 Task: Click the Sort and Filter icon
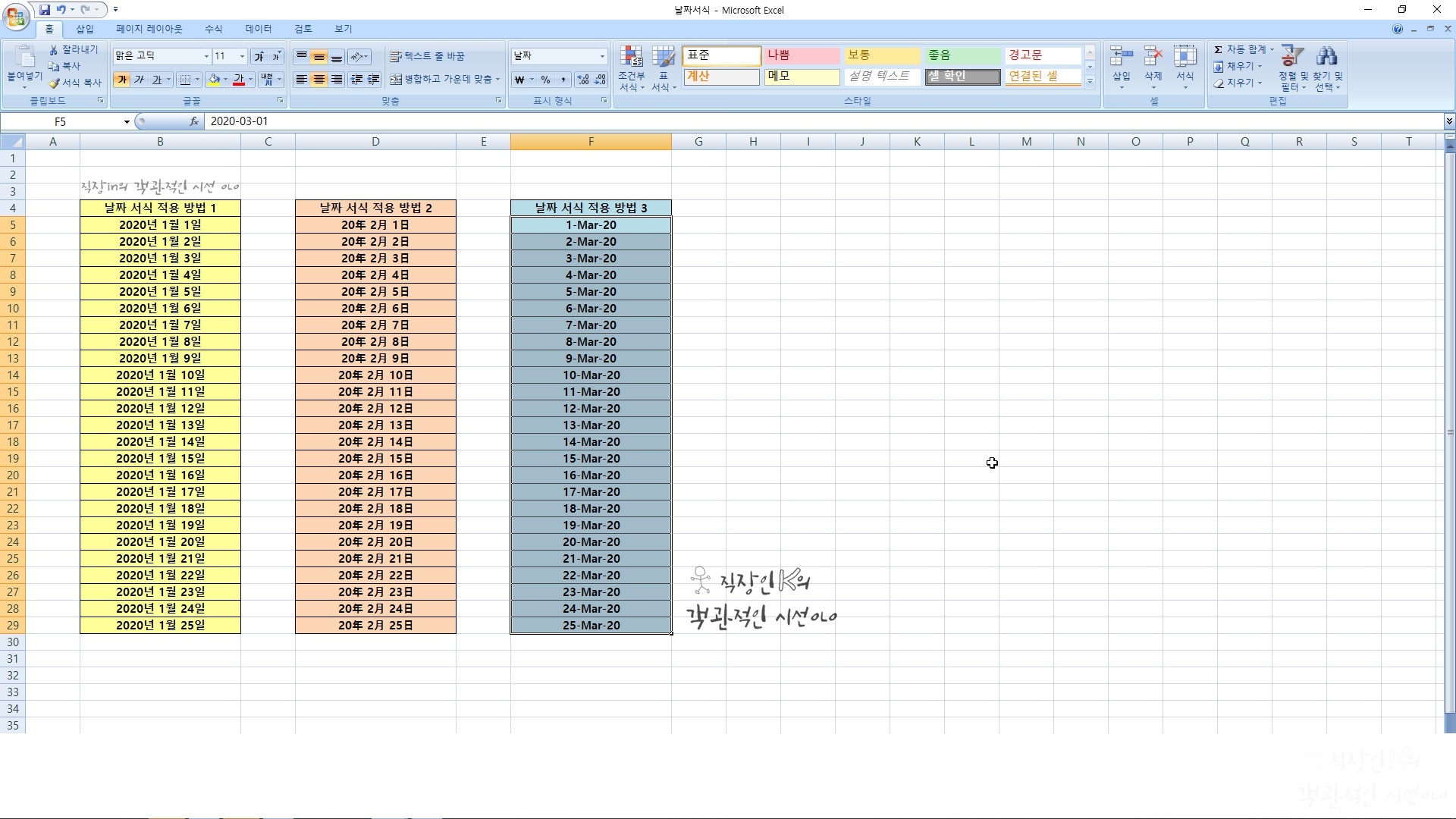pyautogui.click(x=1292, y=57)
